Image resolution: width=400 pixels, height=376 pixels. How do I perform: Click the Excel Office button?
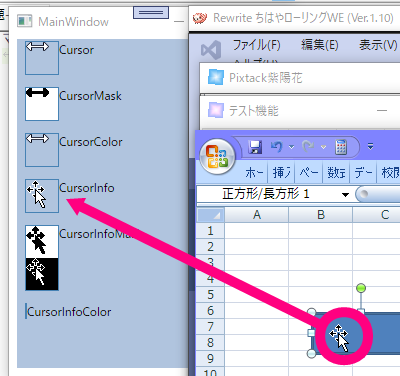pos(217,156)
